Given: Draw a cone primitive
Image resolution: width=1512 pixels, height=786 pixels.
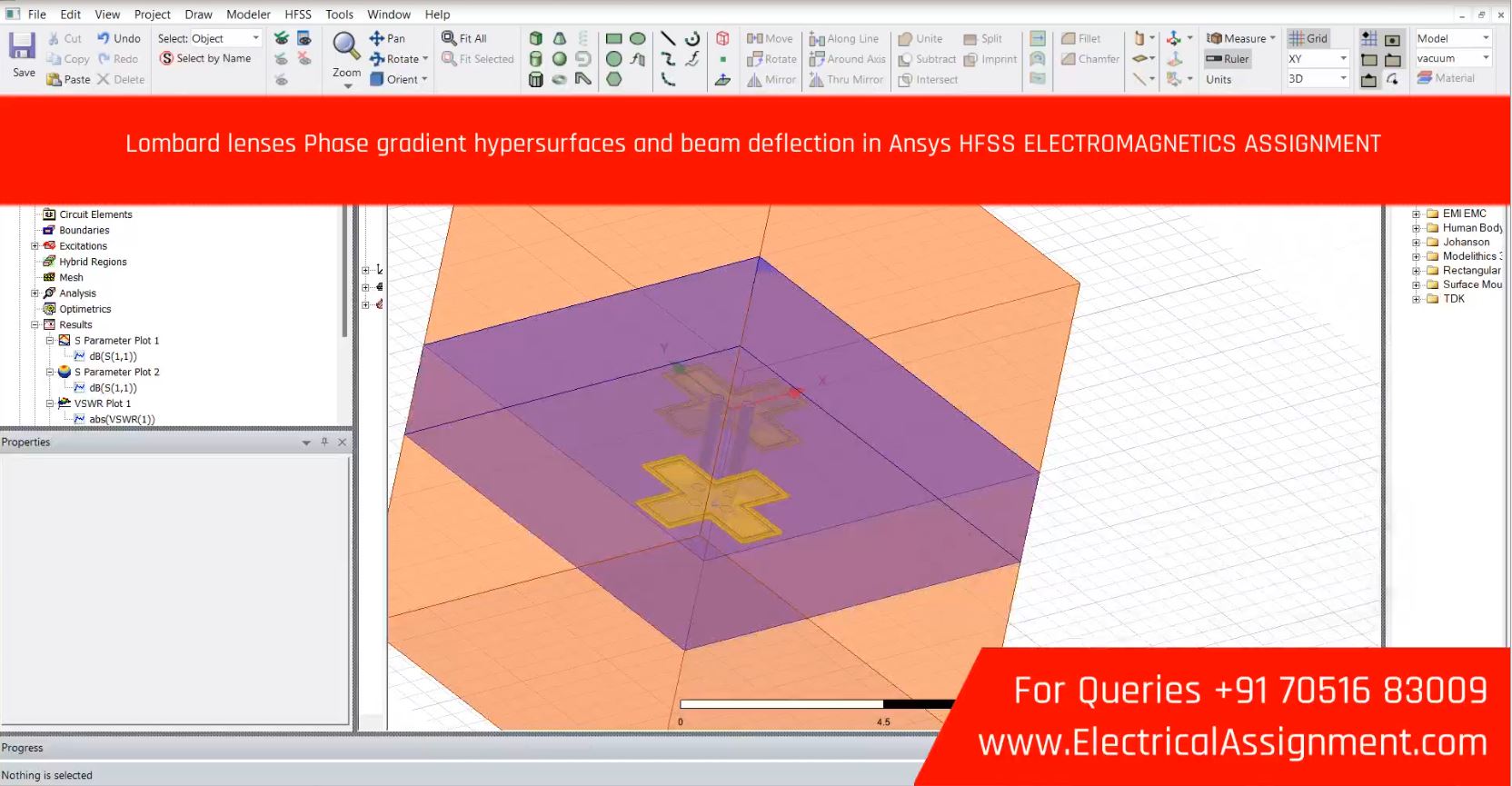Looking at the screenshot, I should [560, 38].
